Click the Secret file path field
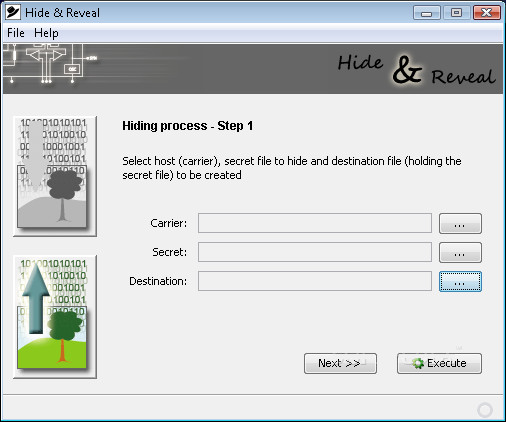This screenshot has width=506, height=422. point(315,252)
